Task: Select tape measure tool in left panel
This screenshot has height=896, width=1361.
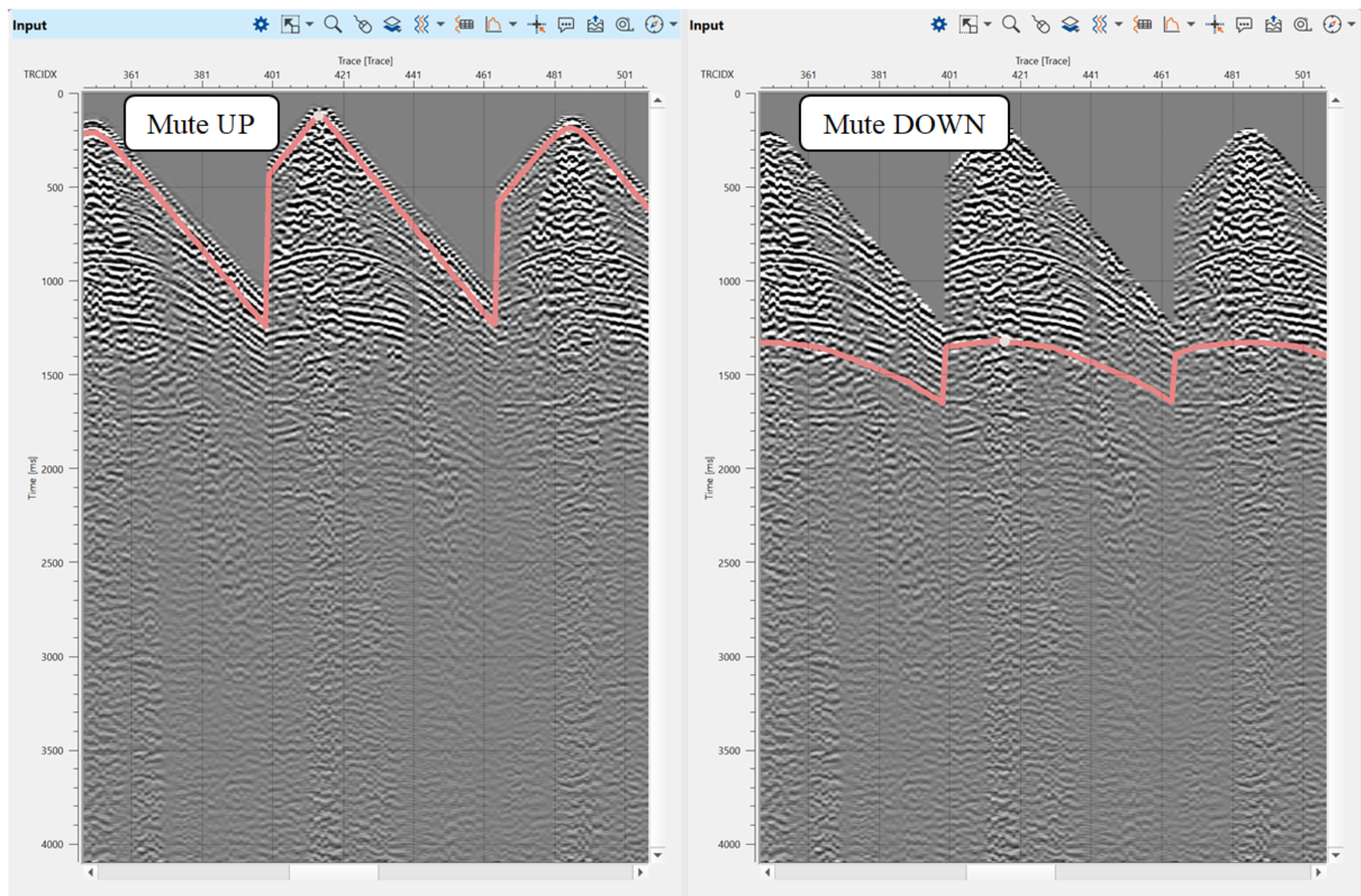Action: 624,25
